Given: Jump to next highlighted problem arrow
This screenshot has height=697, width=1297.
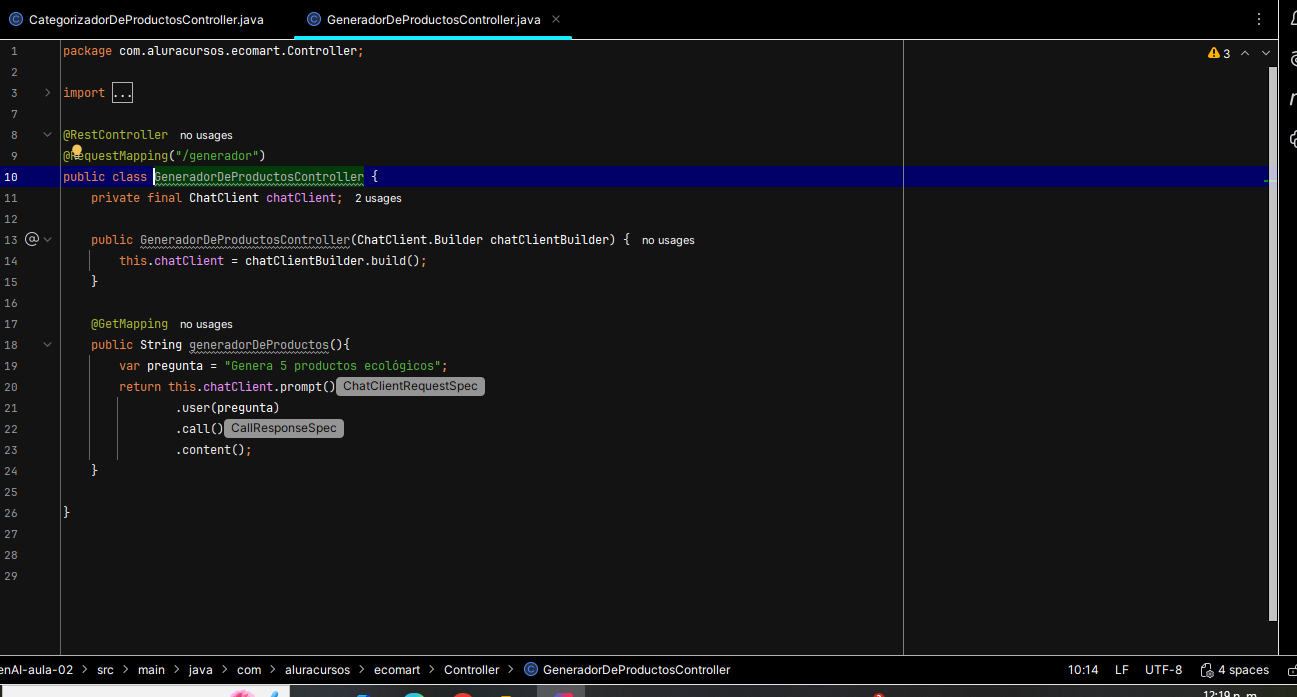Looking at the screenshot, I should [1266, 53].
